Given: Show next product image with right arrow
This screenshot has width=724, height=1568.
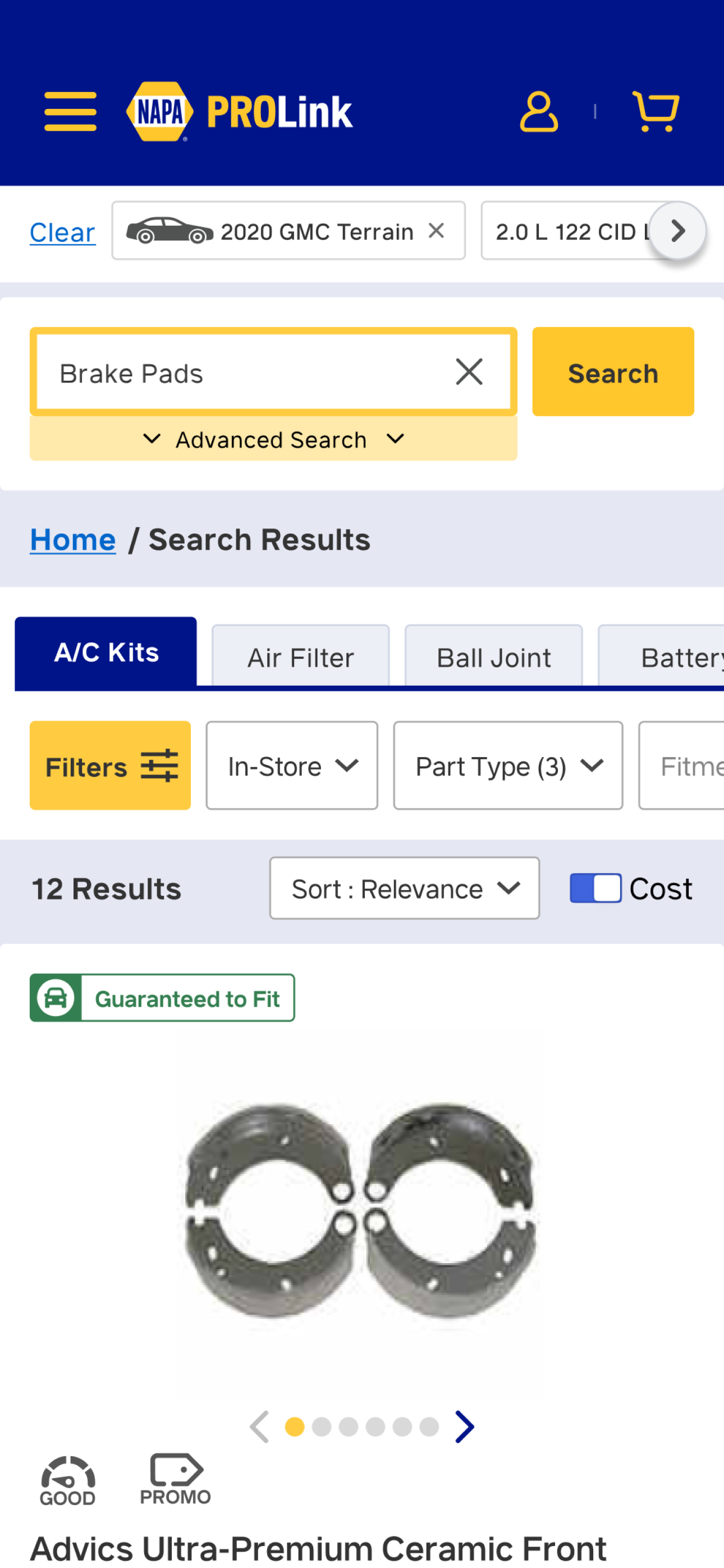Looking at the screenshot, I should click(465, 1427).
